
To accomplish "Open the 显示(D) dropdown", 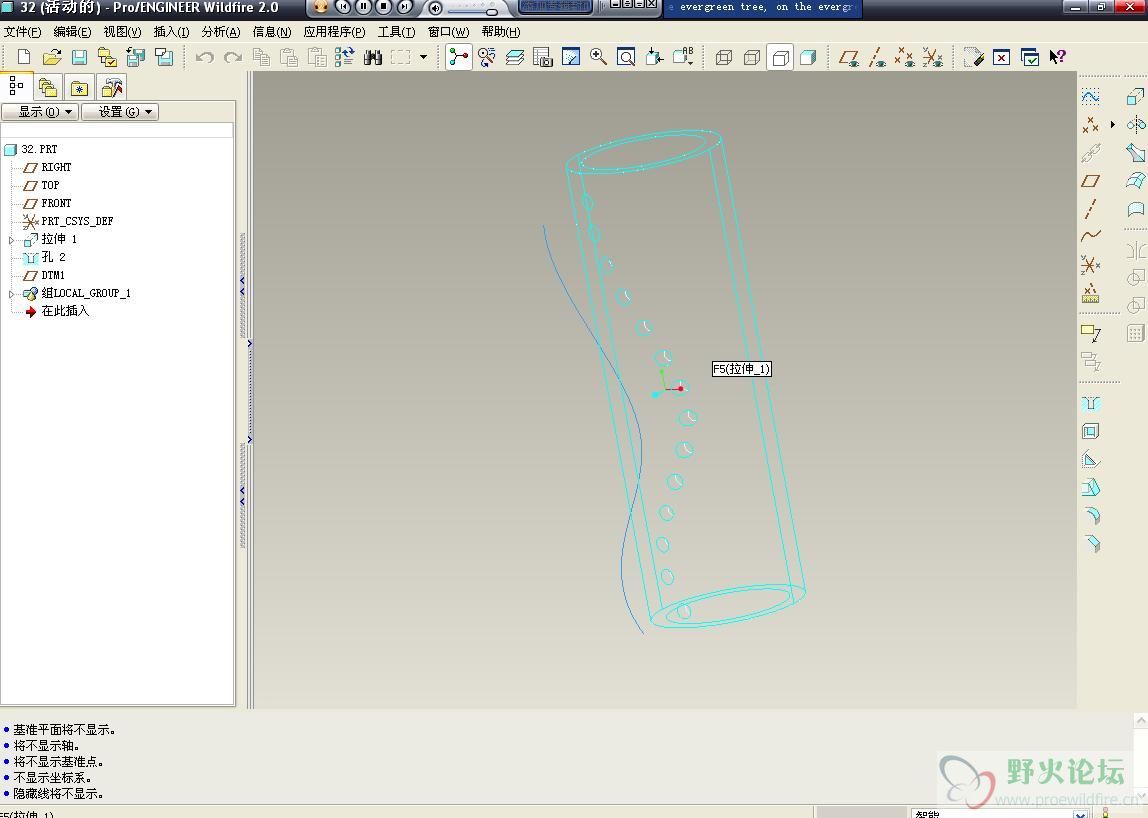I will (40, 112).
